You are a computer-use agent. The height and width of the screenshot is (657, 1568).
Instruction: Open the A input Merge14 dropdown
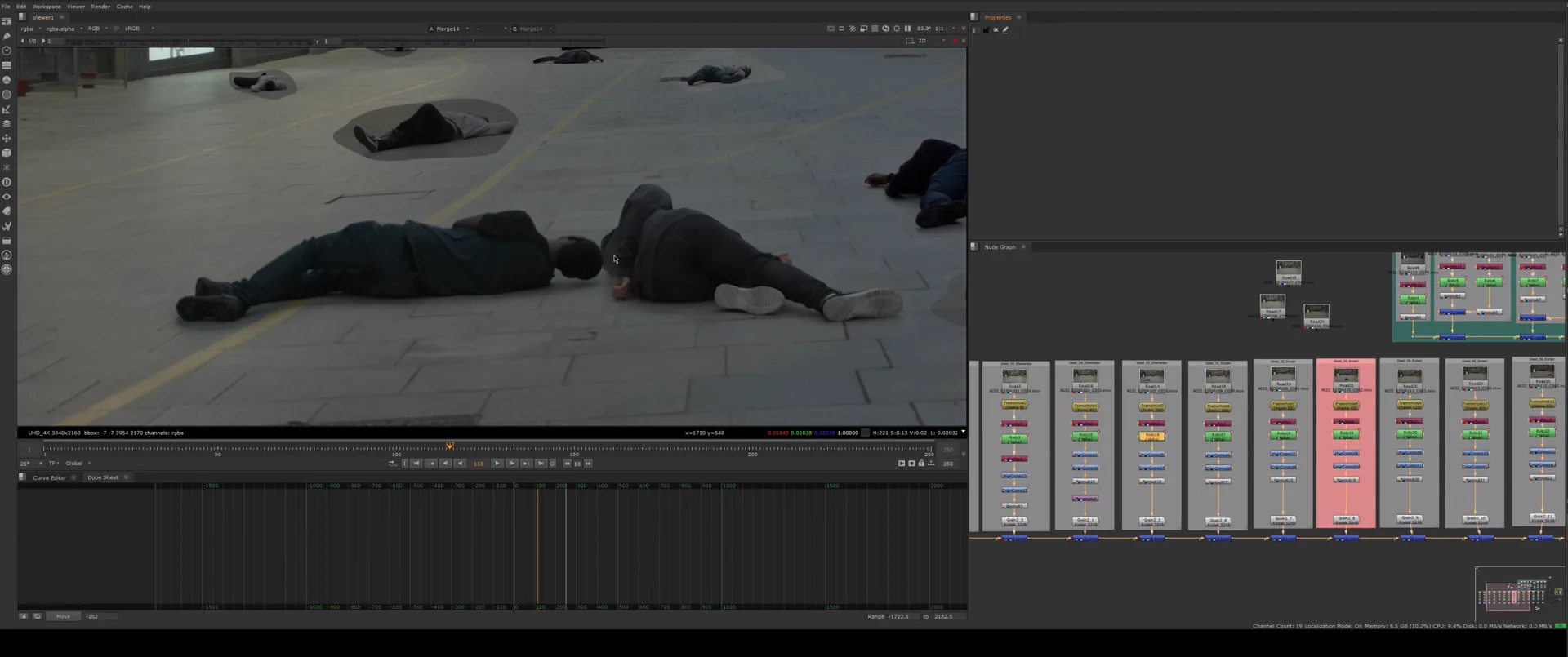(448, 29)
